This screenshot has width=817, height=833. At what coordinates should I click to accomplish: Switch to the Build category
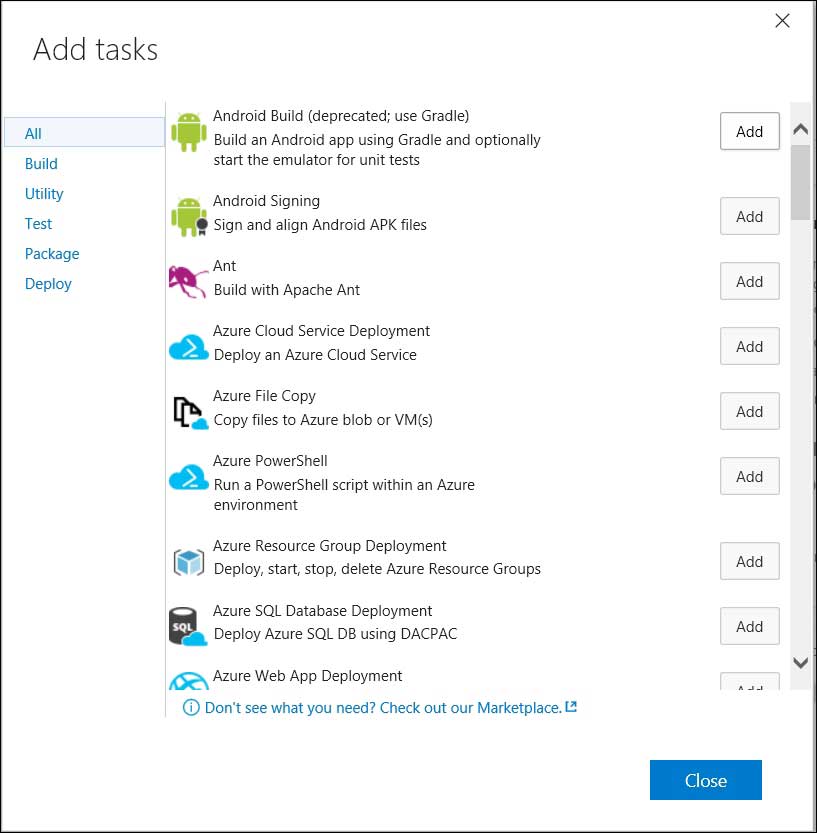(41, 163)
